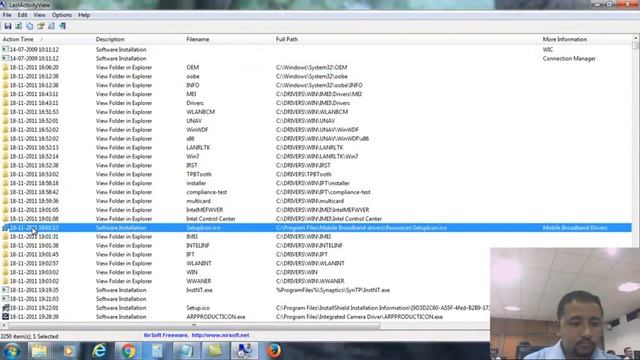The height and width of the screenshot is (360, 640).
Task: Select the row with filename IRST
Action: click(316, 165)
